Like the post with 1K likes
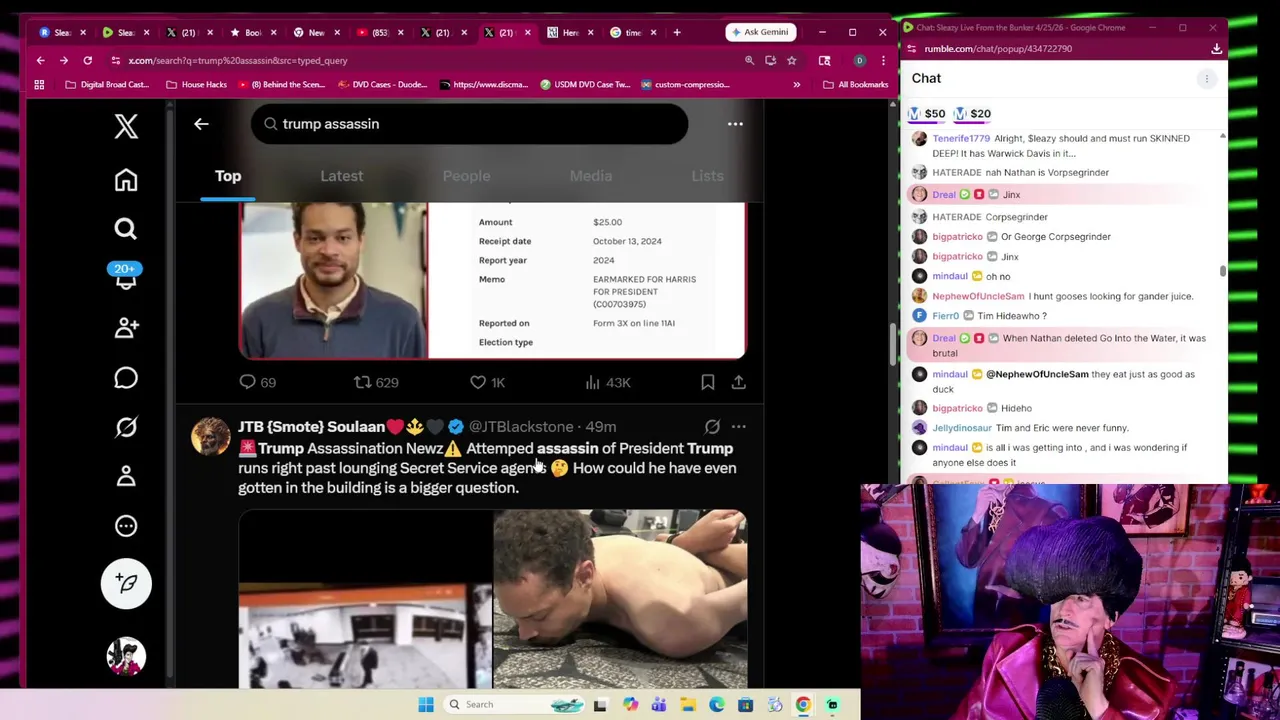Screen dimensions: 1280x720 tap(487, 382)
